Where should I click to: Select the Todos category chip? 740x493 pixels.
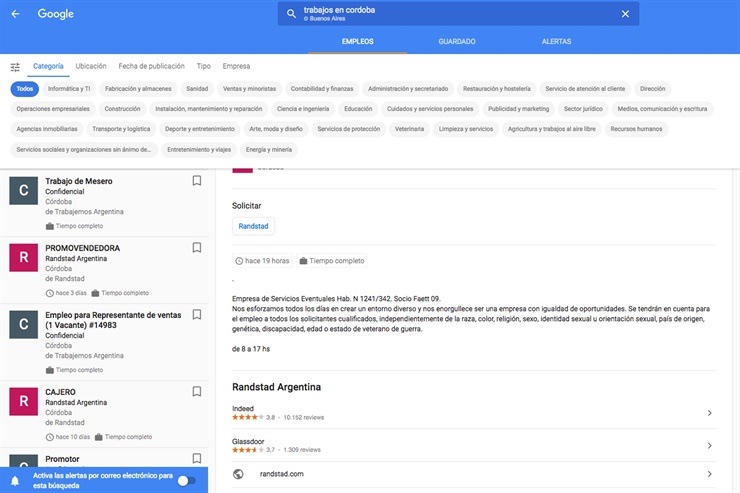(24, 89)
